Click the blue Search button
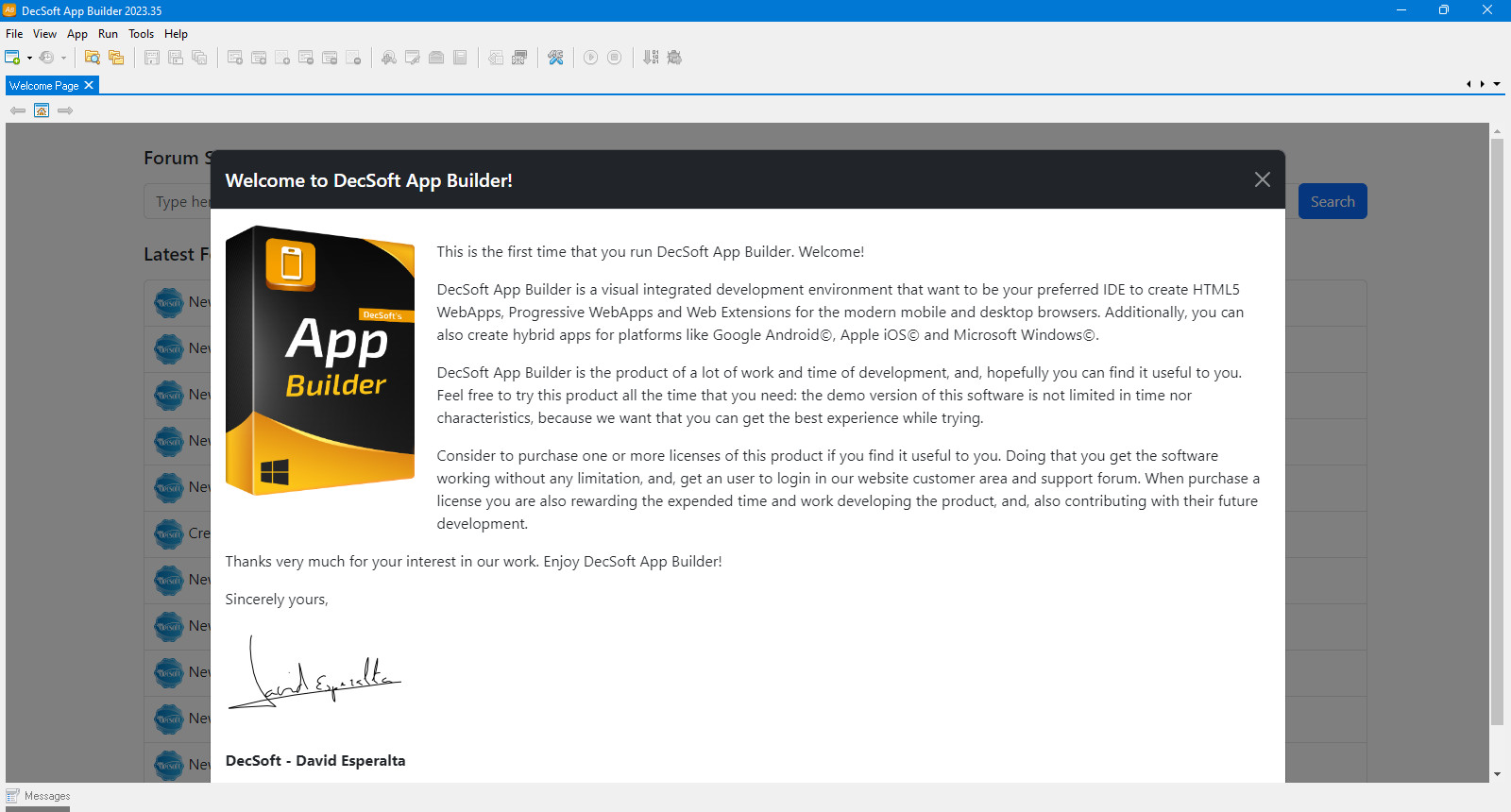1511x812 pixels. click(x=1333, y=201)
